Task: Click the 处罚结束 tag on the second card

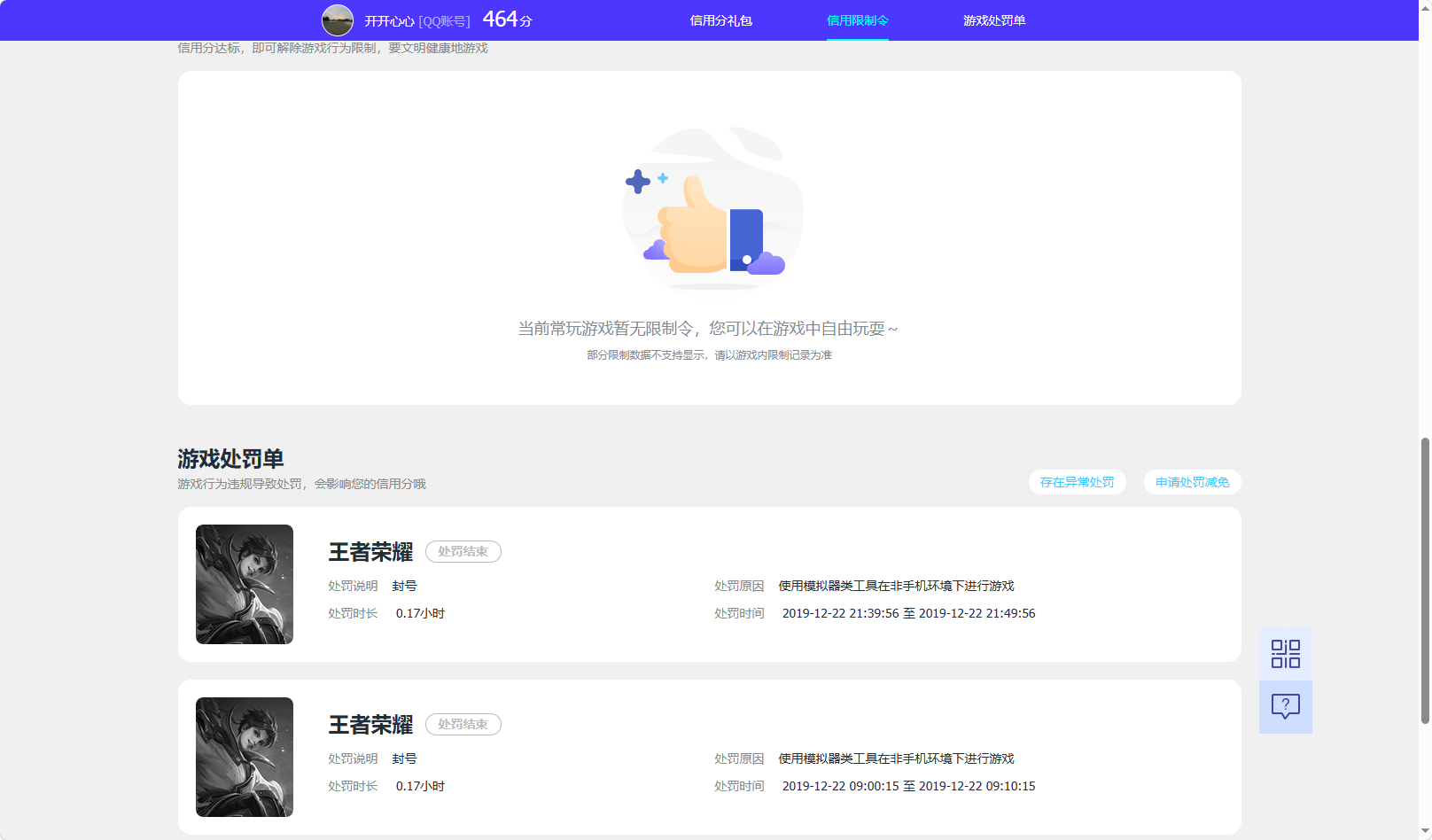Action: (463, 724)
